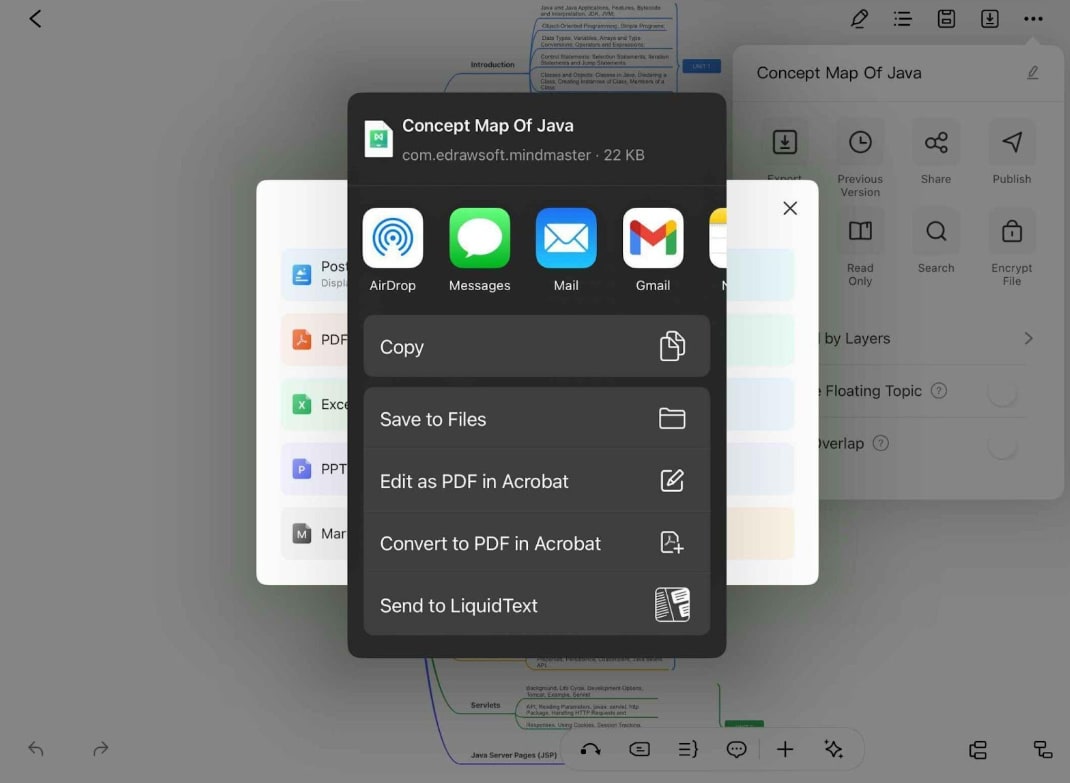
Task: Tap the plus insert button in bottom toolbar
Action: coord(785,750)
